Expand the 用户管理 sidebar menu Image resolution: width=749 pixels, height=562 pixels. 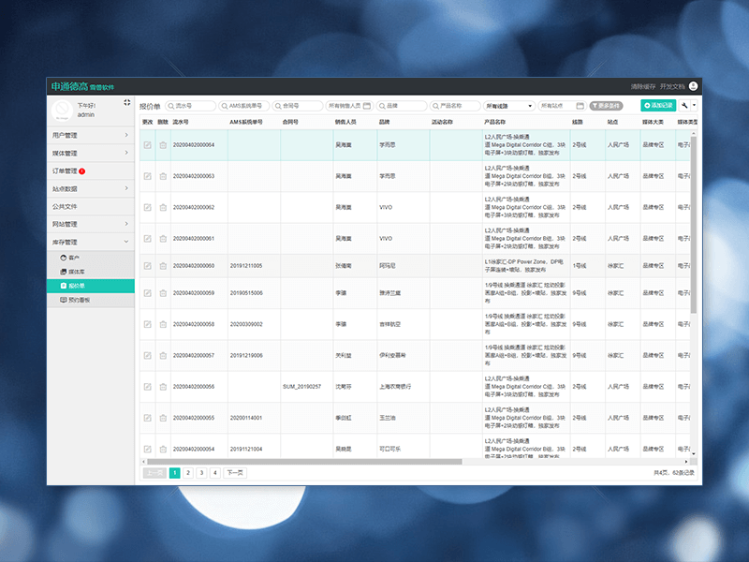coord(90,135)
